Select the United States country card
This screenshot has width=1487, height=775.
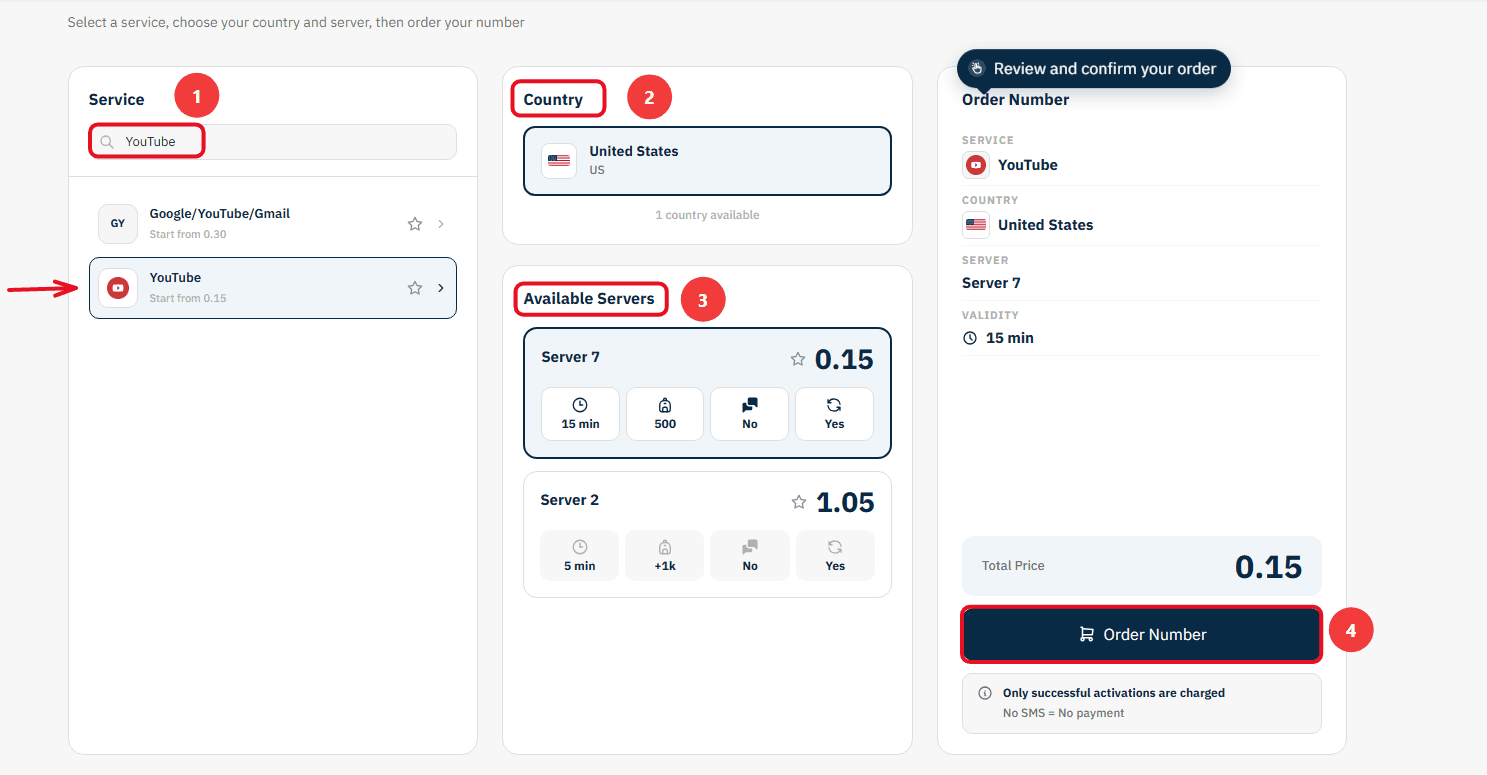[707, 161]
